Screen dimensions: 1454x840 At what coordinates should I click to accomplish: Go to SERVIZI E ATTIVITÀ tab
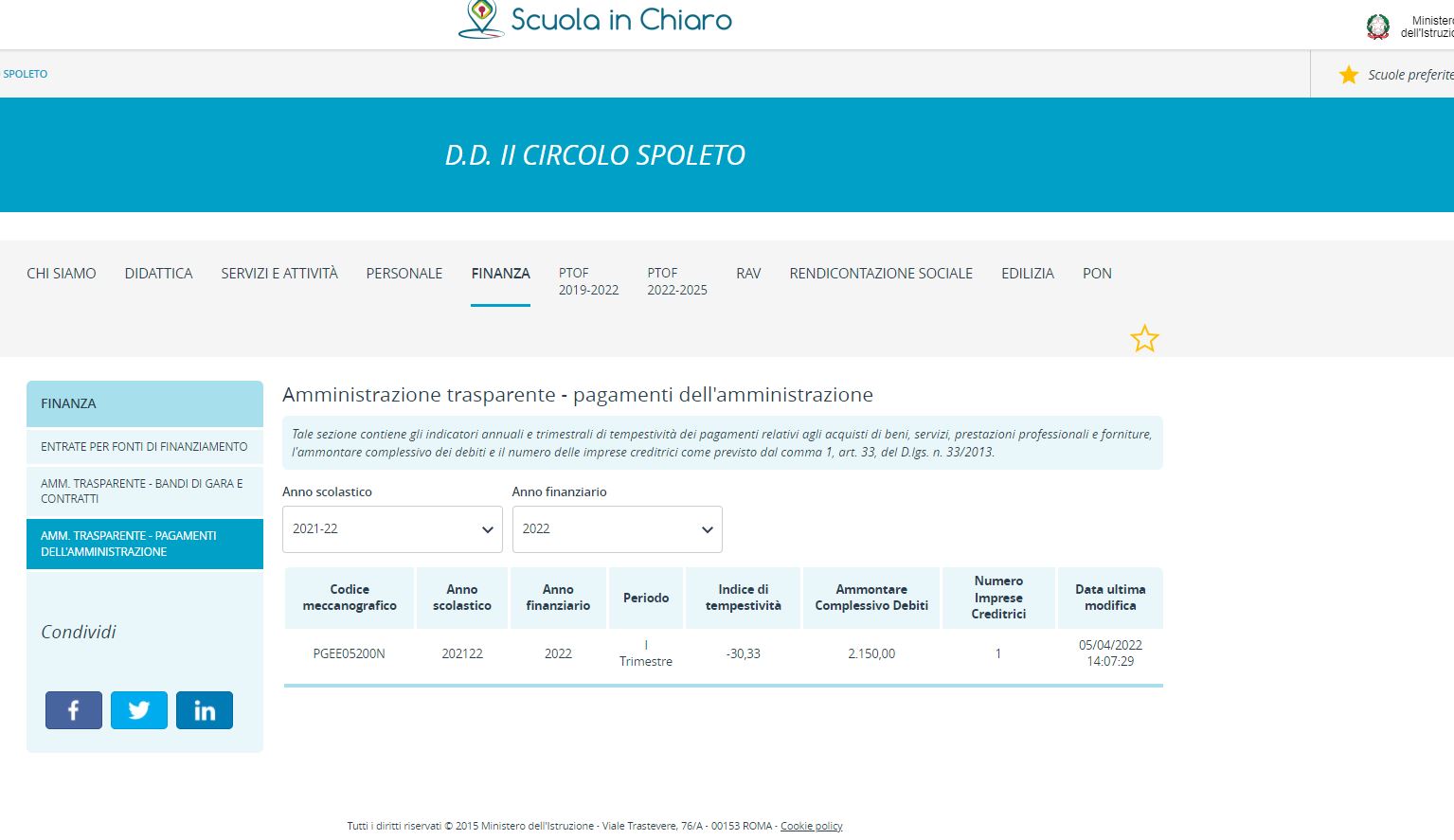tap(279, 274)
